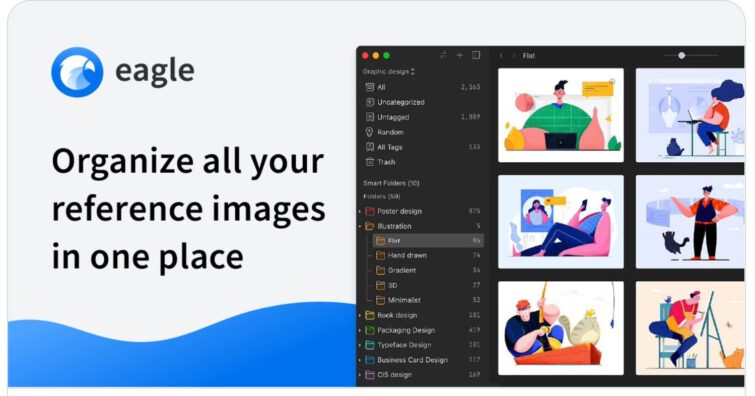
Task: Open the fisherman with cat illustration thumbnail
Action: tap(561, 328)
